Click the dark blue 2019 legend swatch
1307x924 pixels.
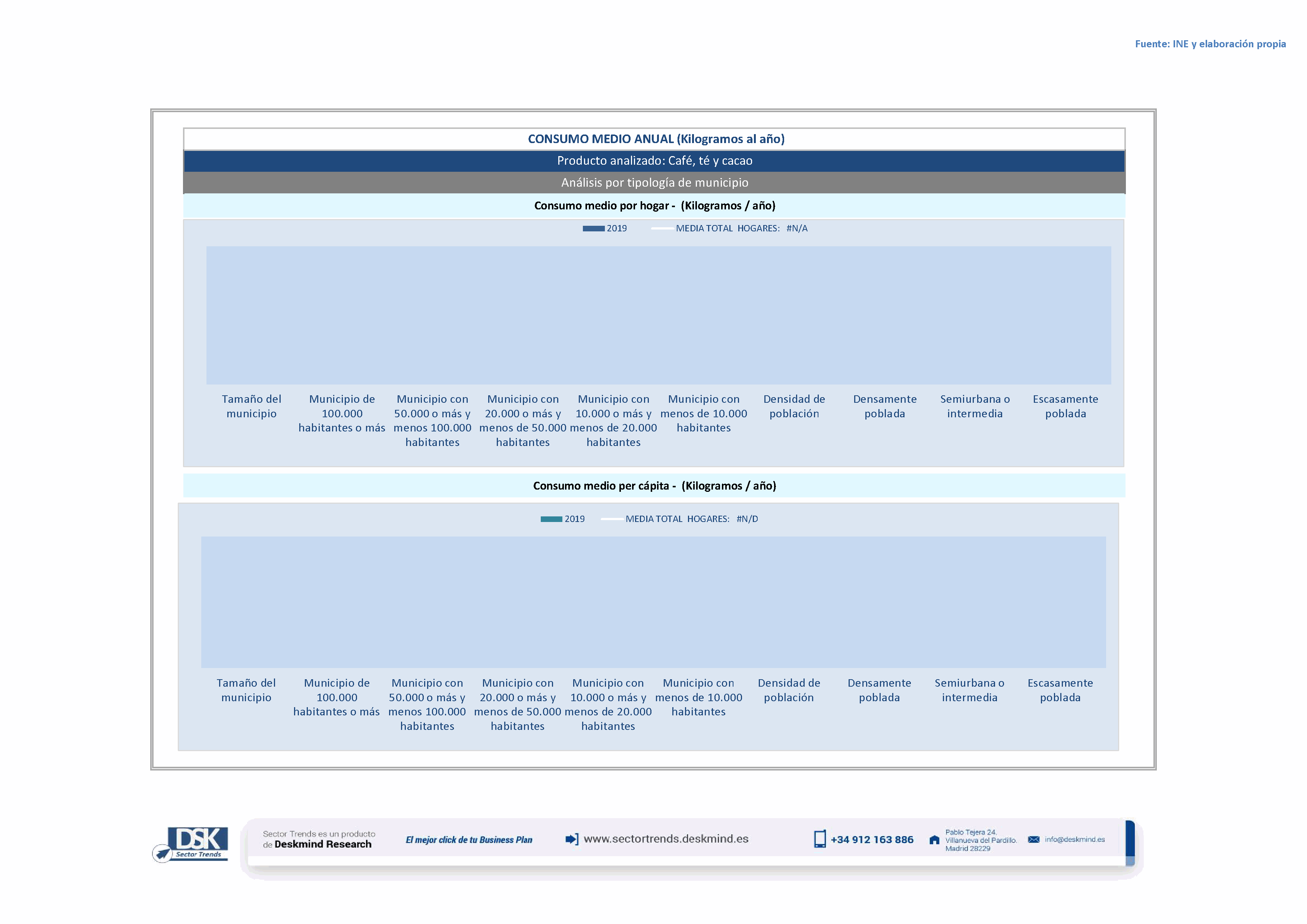click(x=593, y=229)
